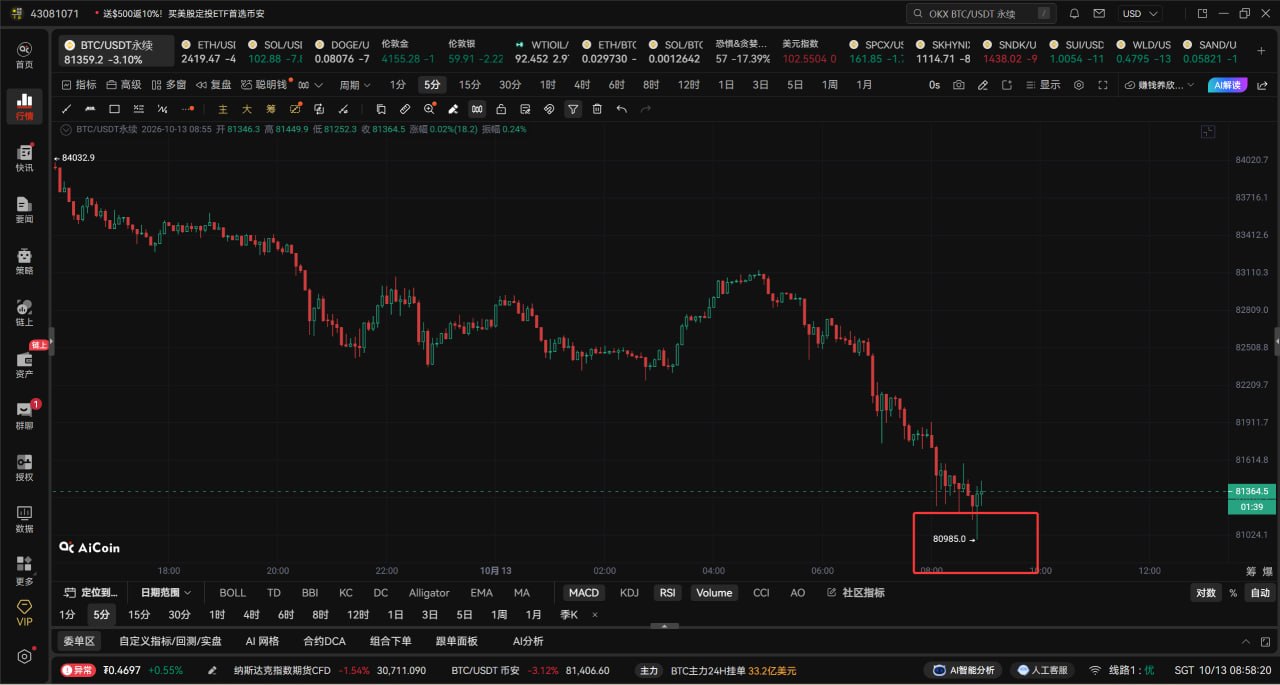Toggle 对数 logarithmic price scale
The image size is (1280, 685).
[x=1206, y=593]
